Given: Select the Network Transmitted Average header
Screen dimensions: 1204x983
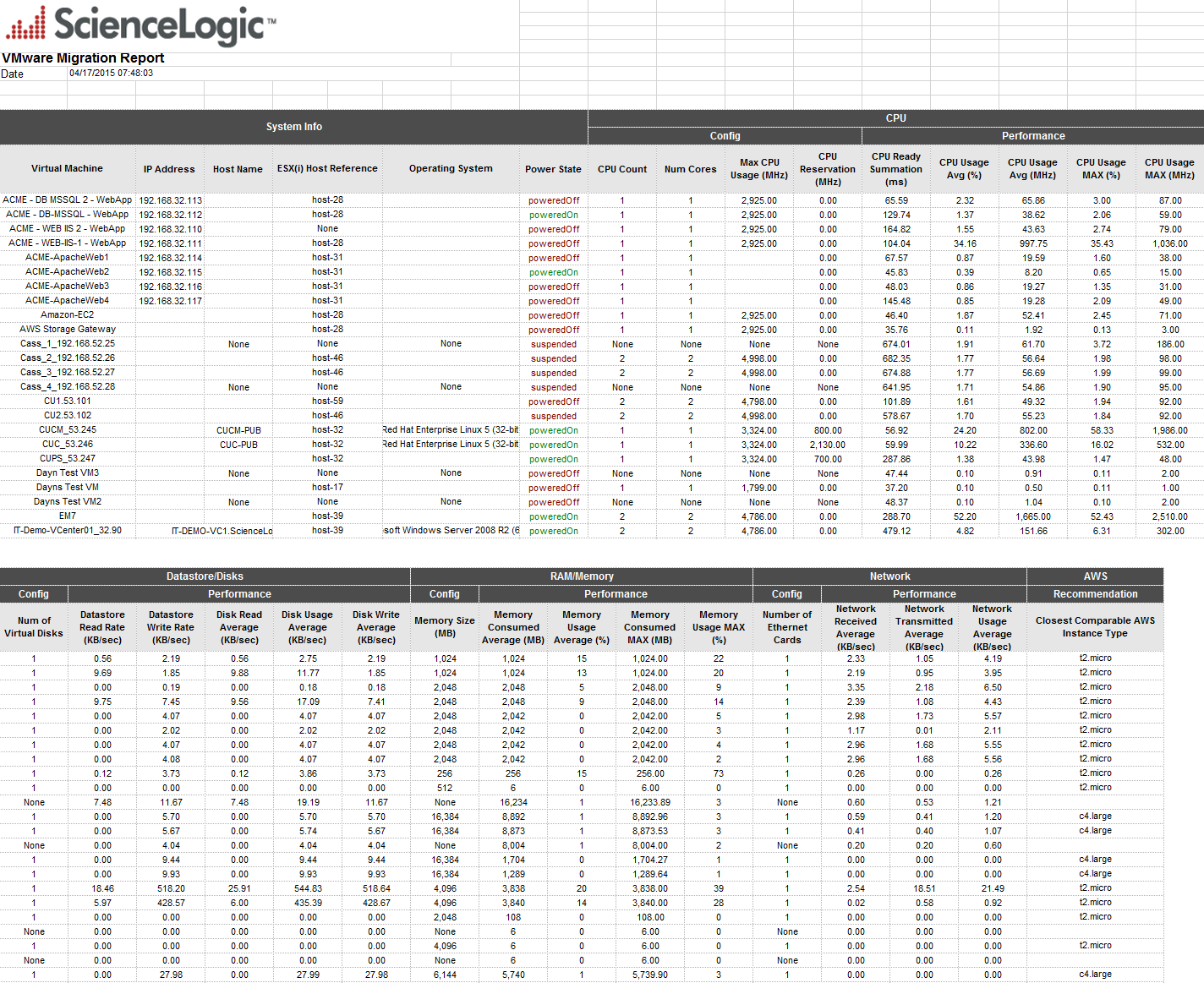Looking at the screenshot, I should [924, 627].
